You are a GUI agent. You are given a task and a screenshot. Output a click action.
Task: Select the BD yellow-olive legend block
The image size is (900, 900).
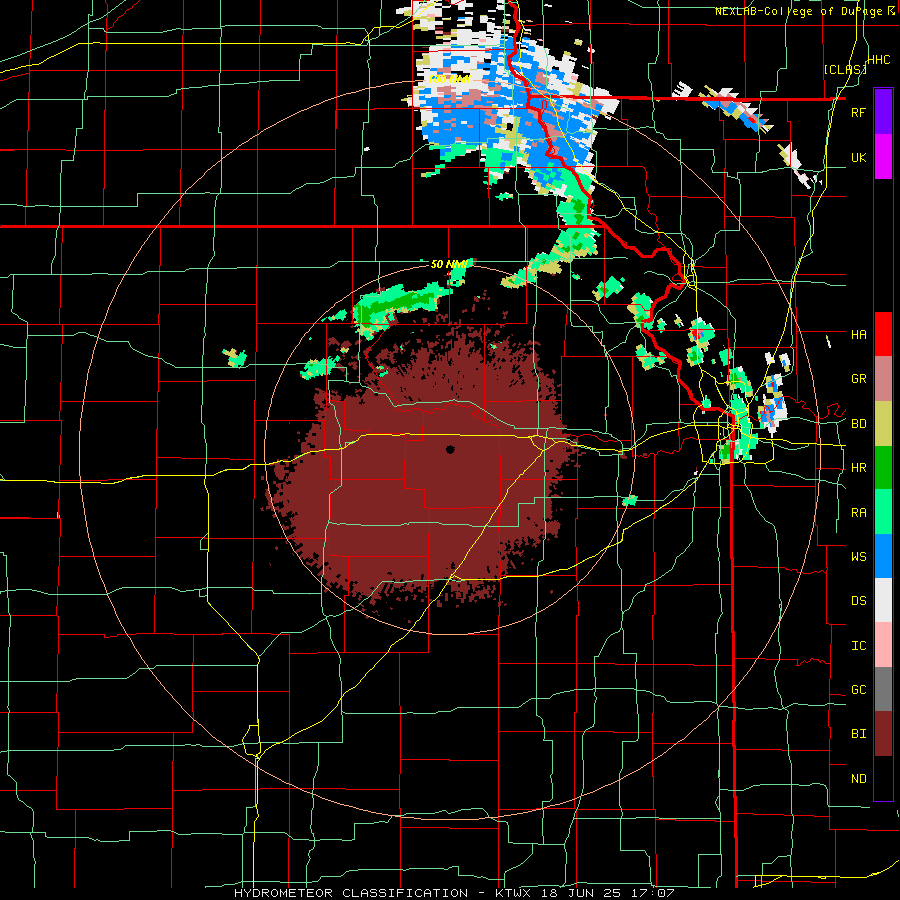883,424
